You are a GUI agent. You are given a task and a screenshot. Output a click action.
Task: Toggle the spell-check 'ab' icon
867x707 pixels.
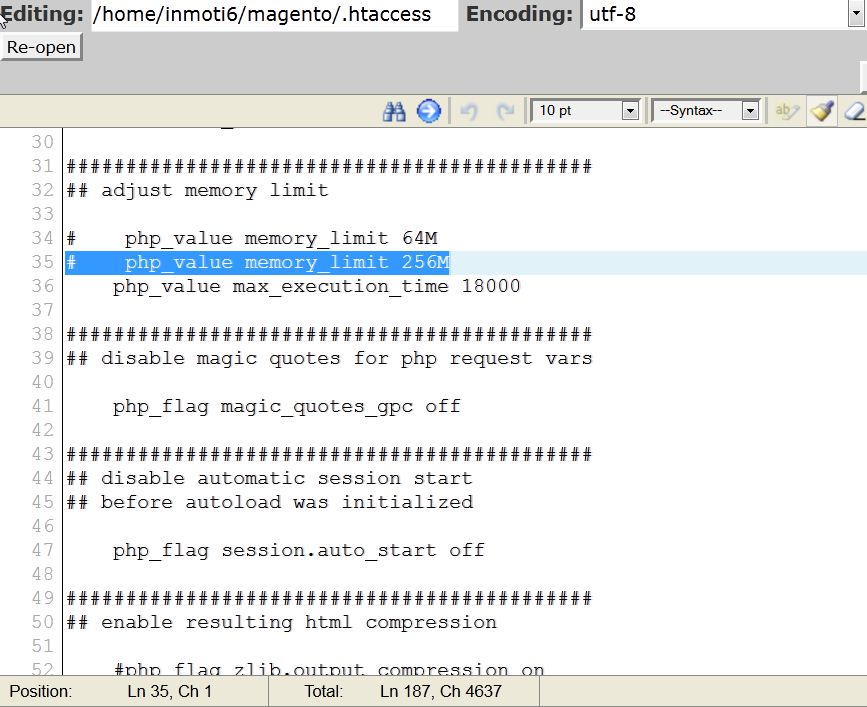(x=787, y=111)
